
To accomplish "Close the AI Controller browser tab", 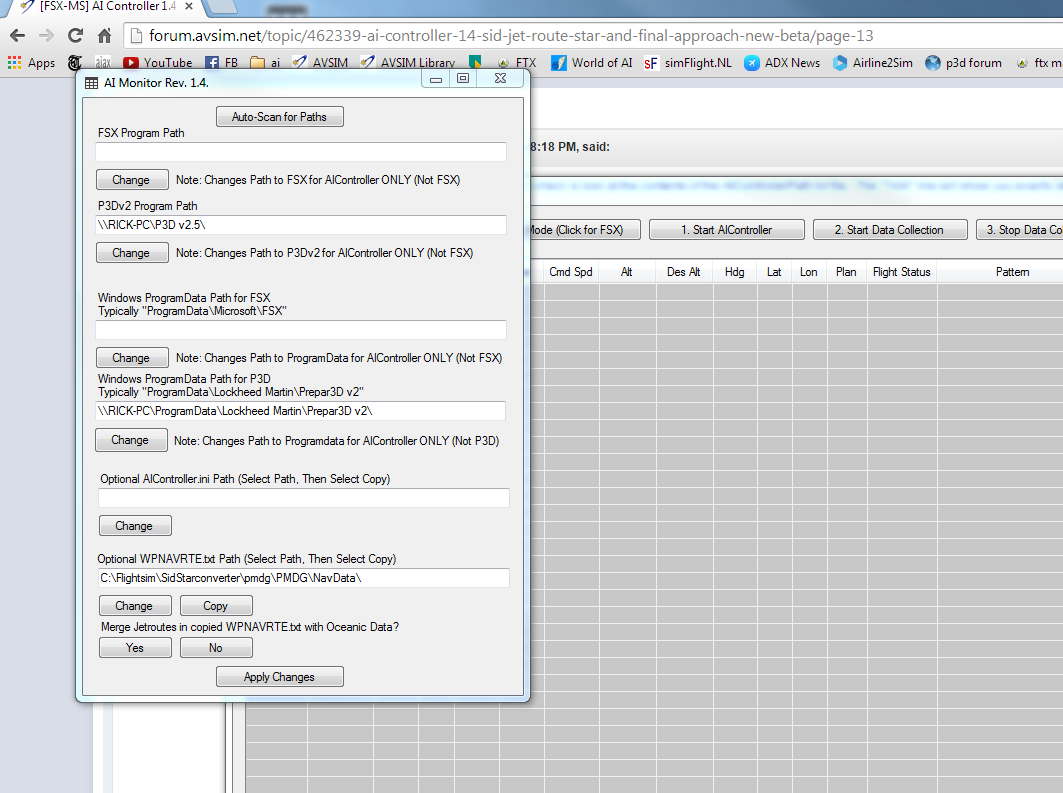I will 189,6.
